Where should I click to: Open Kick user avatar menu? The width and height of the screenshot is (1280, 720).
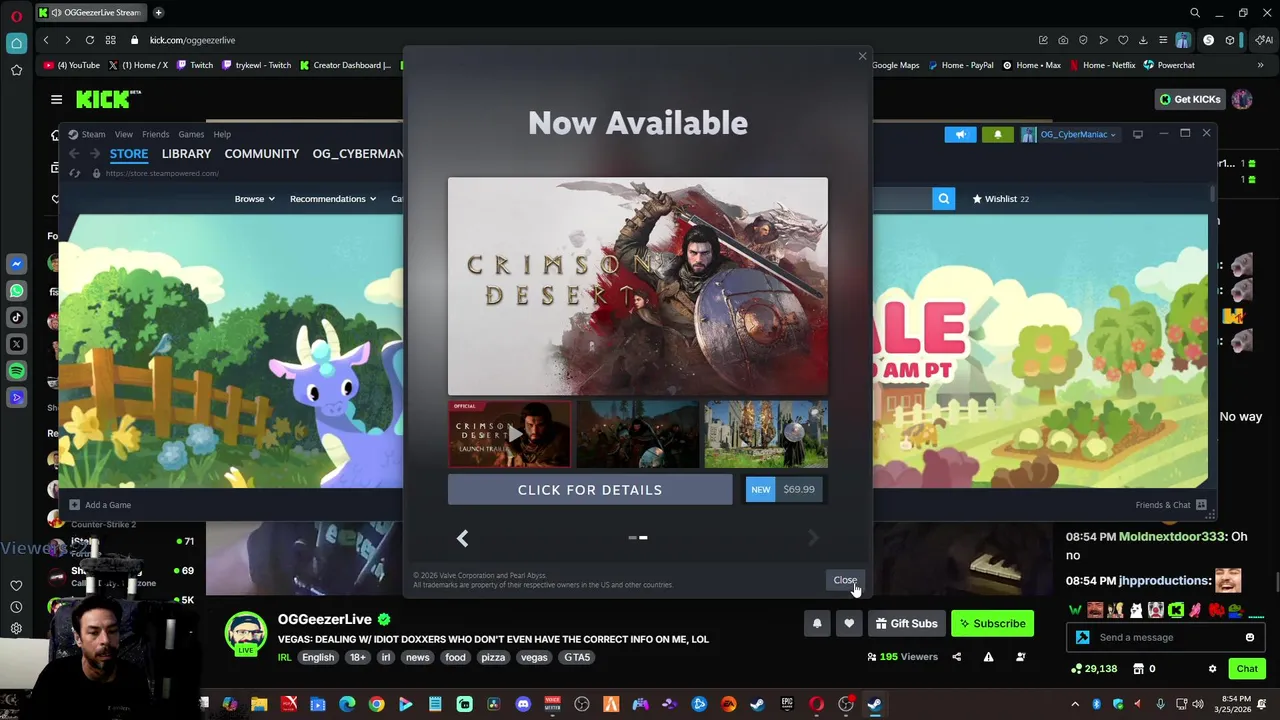1242,99
